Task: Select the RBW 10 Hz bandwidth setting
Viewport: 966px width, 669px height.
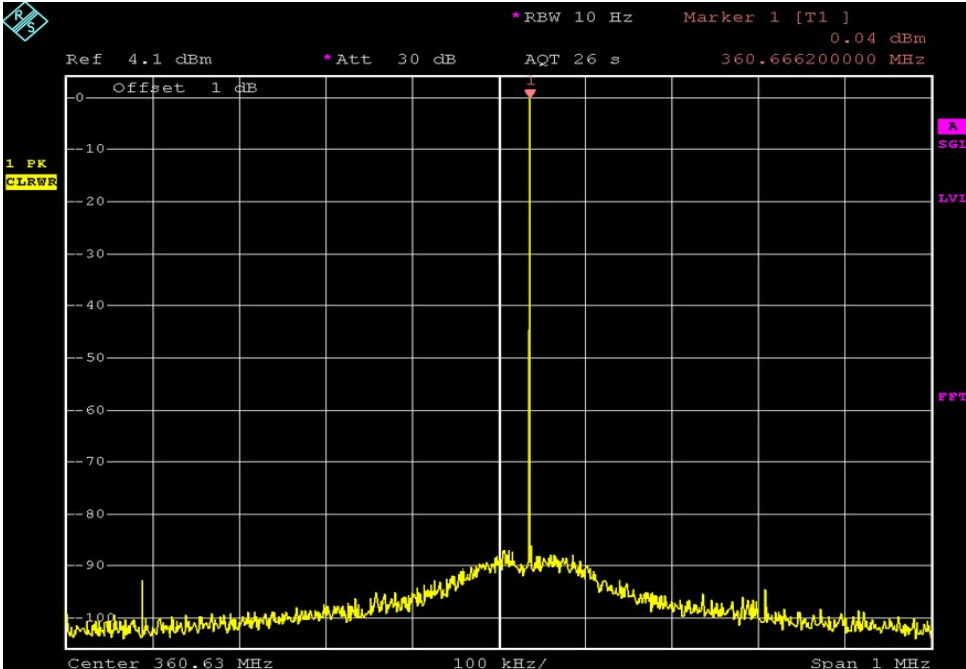Action: click(x=576, y=17)
